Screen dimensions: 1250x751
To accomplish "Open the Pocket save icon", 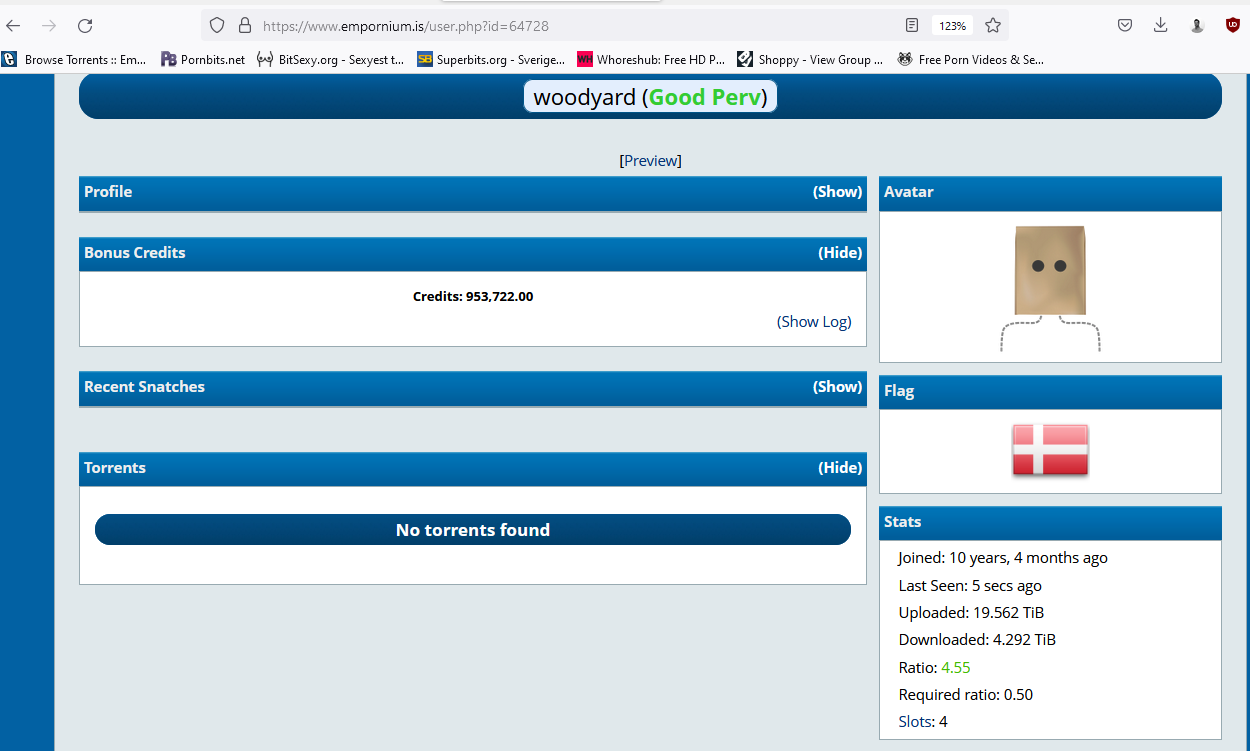I will 1124,26.
